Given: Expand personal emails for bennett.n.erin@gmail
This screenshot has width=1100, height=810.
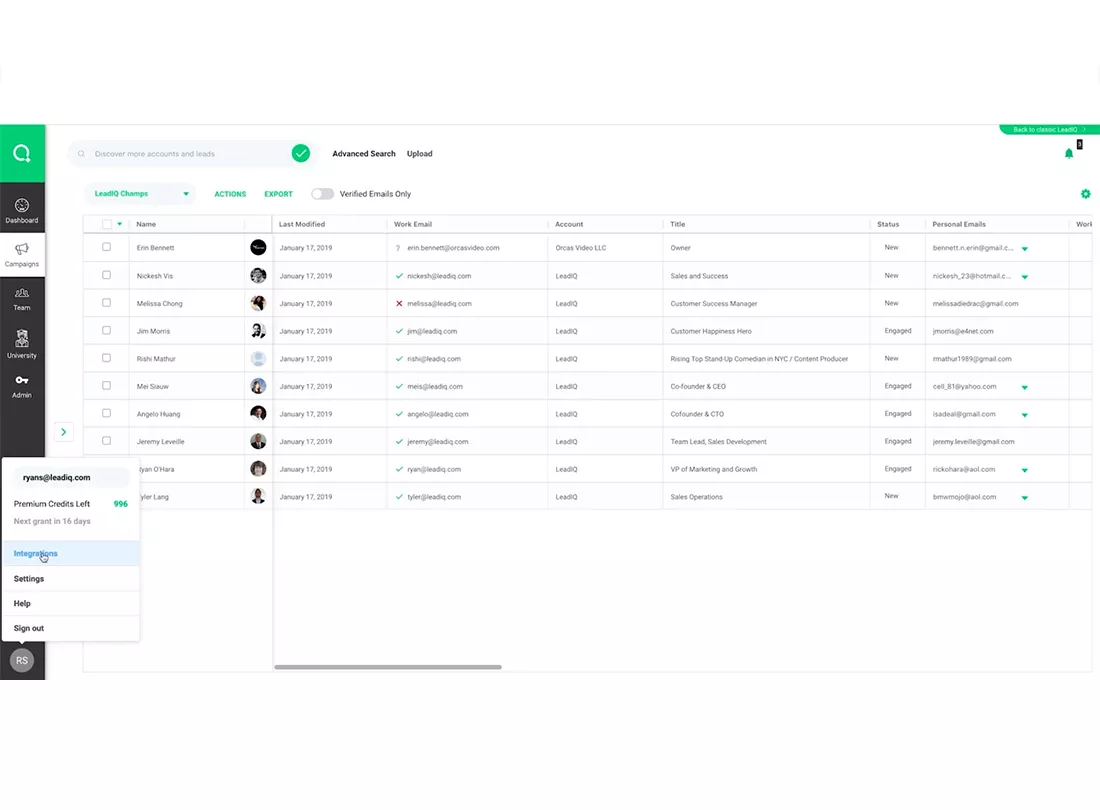Looking at the screenshot, I should [x=1024, y=249].
